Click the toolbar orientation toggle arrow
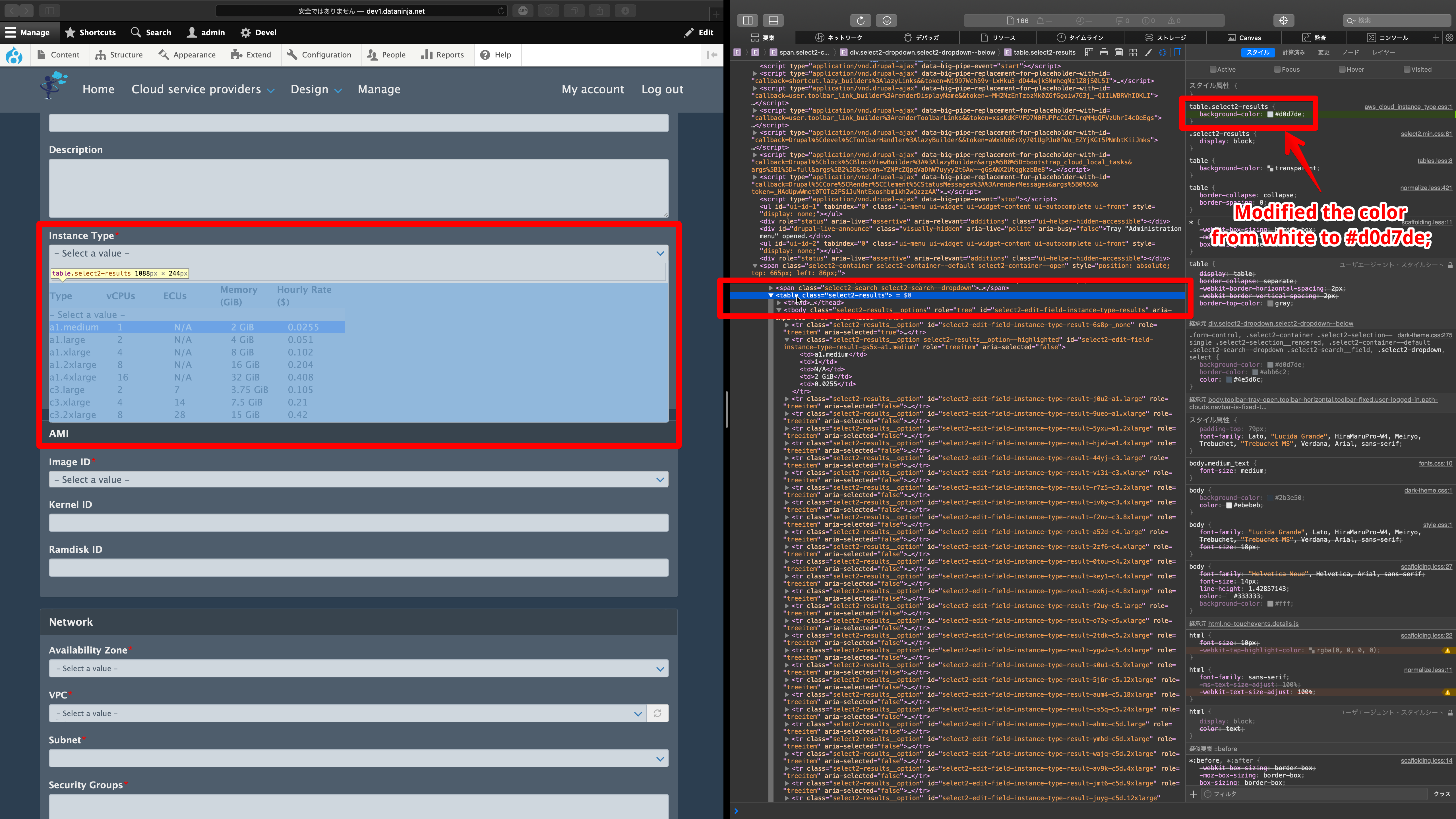1456x819 pixels. coord(712,55)
